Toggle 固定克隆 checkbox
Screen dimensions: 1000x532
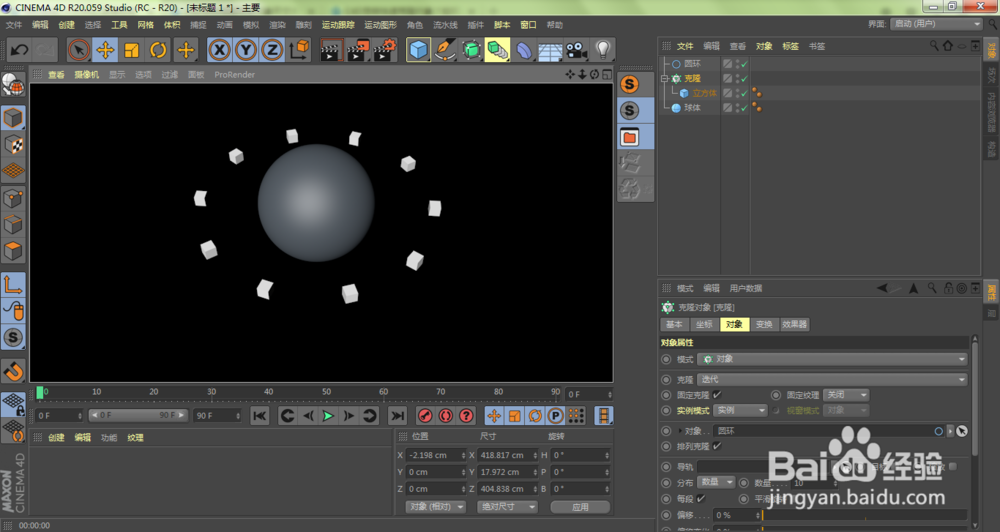coord(717,395)
